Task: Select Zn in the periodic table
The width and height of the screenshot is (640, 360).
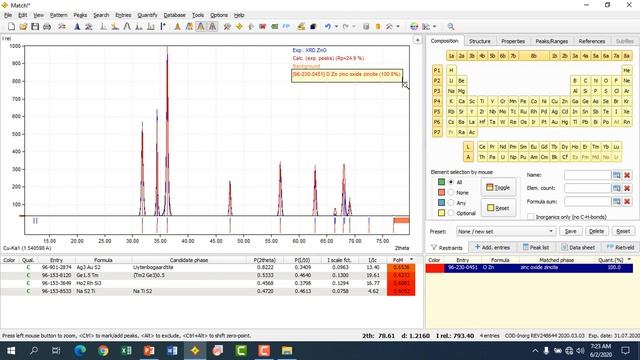Action: click(x=565, y=101)
